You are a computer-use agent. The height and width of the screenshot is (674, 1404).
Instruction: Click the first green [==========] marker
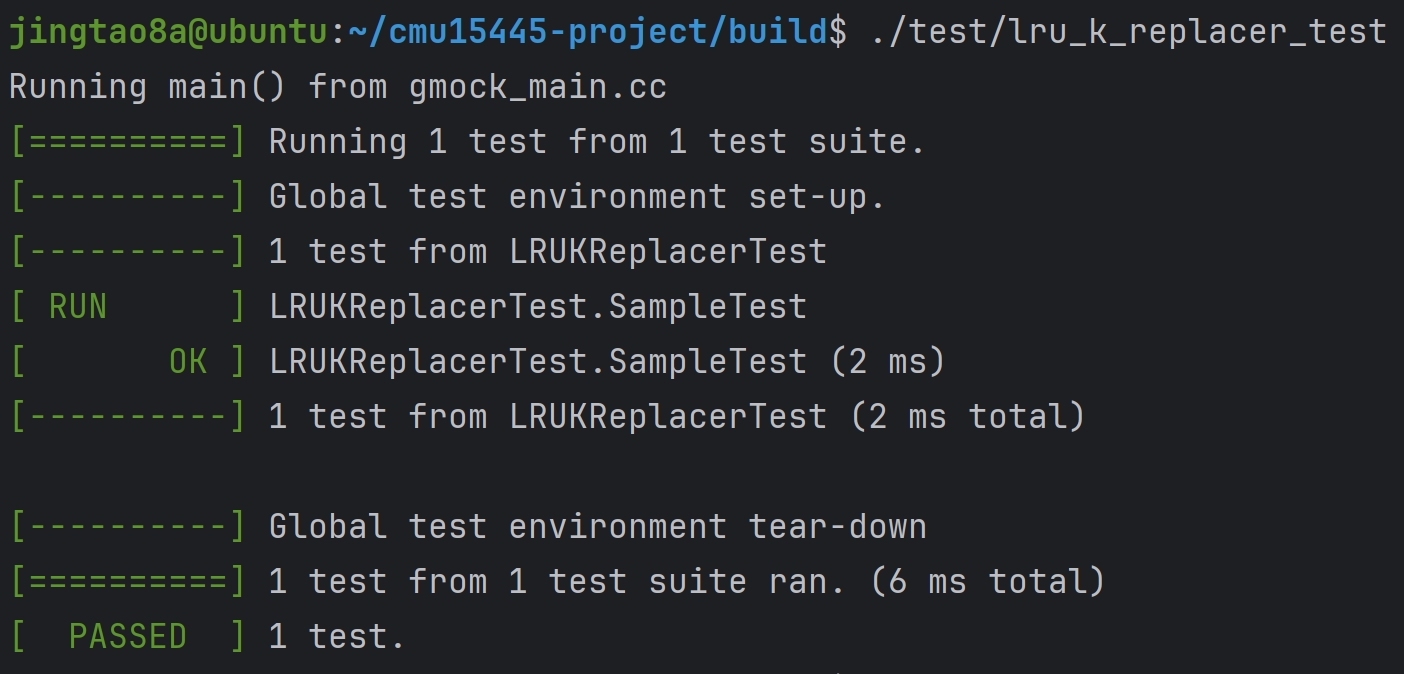[128, 142]
